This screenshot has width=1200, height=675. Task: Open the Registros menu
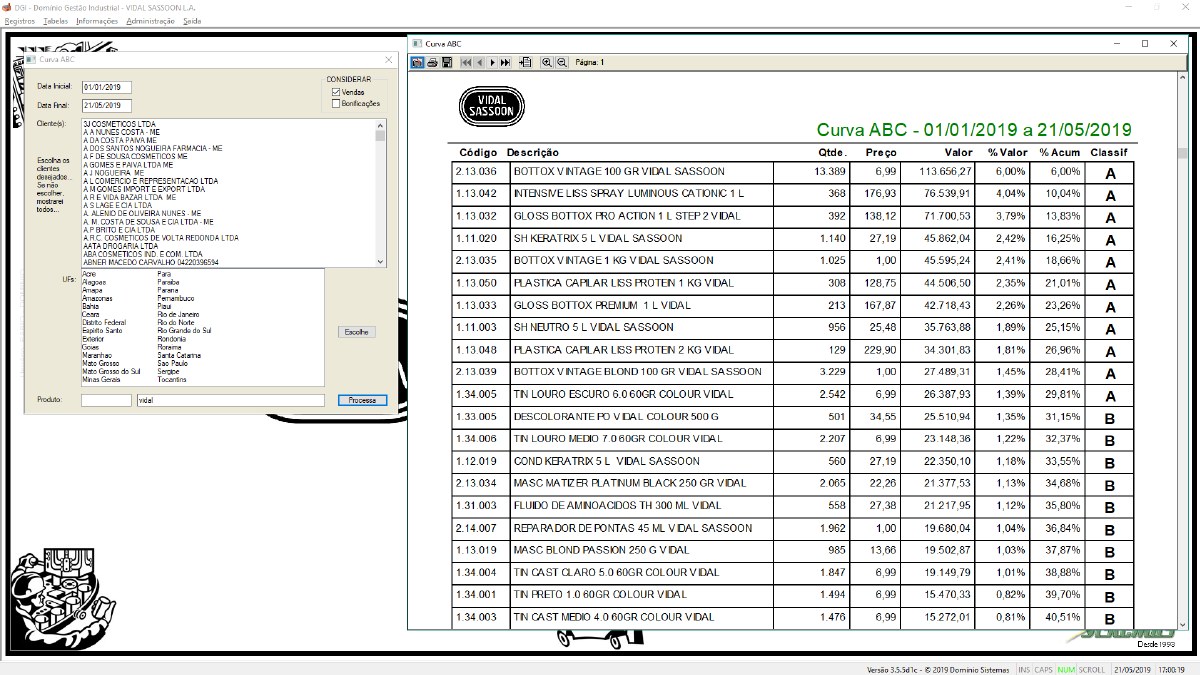[20, 20]
